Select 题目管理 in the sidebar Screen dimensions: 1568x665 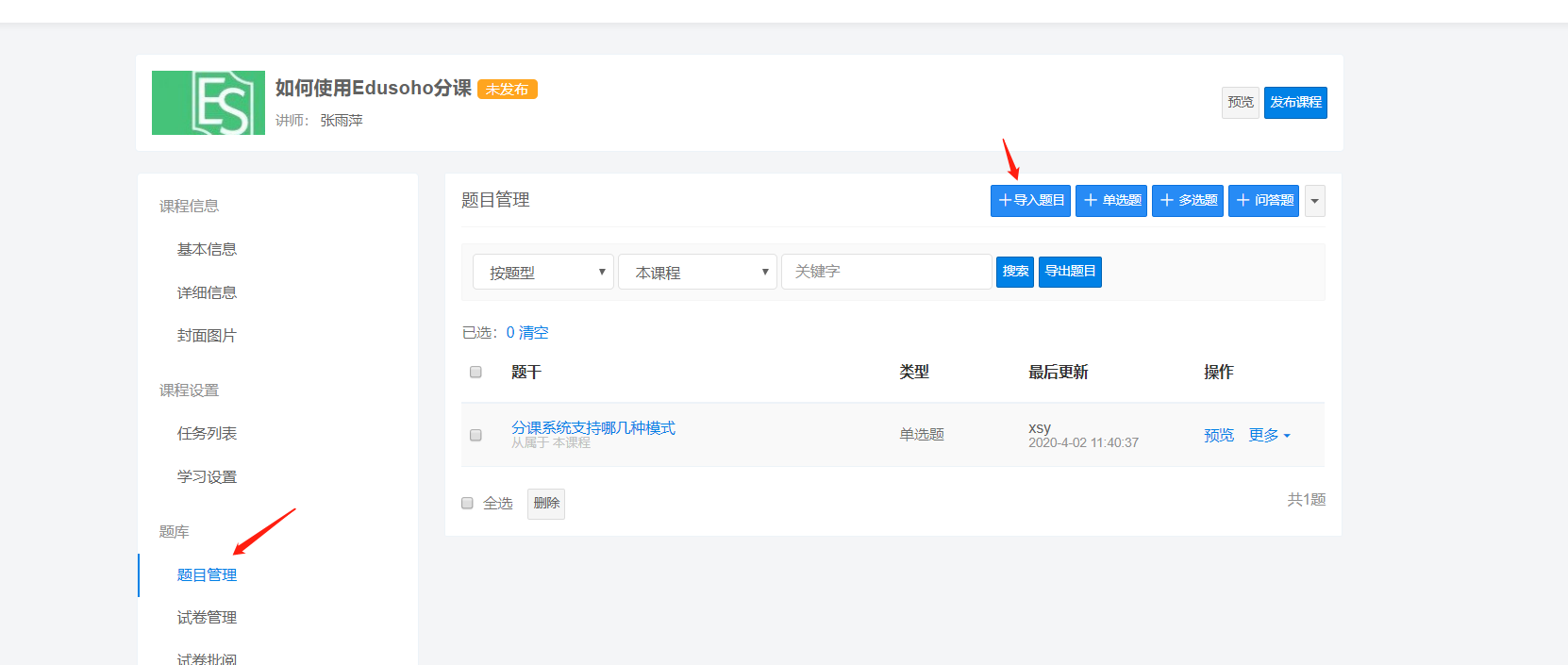[207, 574]
